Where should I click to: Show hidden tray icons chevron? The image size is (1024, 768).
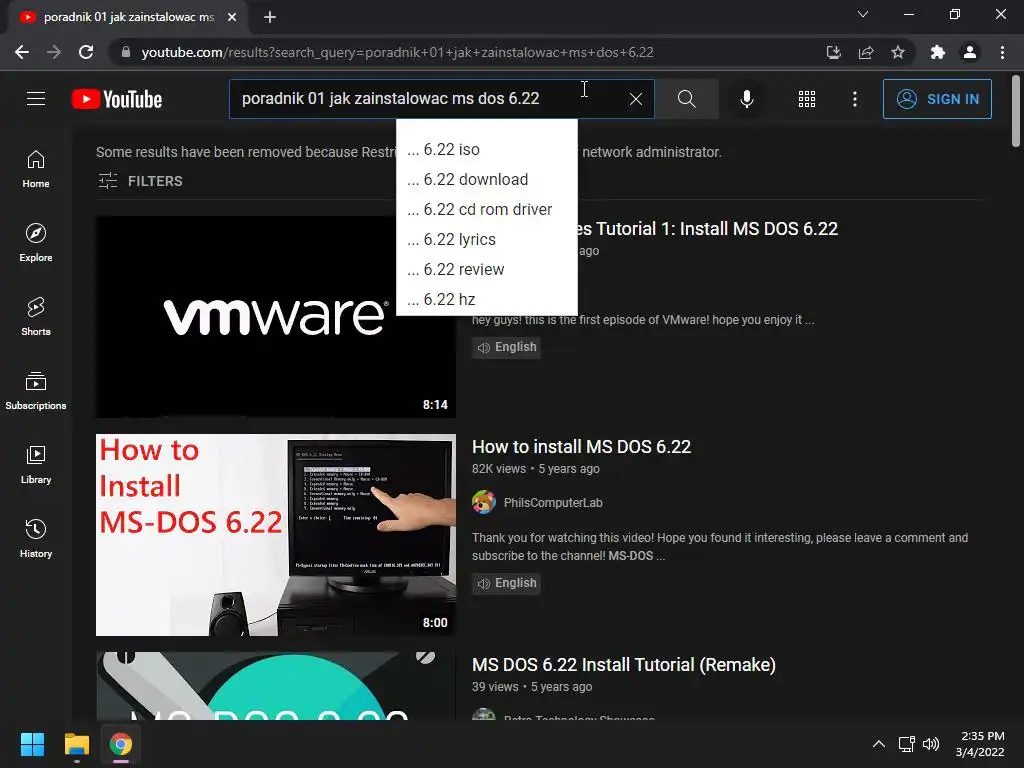click(x=879, y=744)
